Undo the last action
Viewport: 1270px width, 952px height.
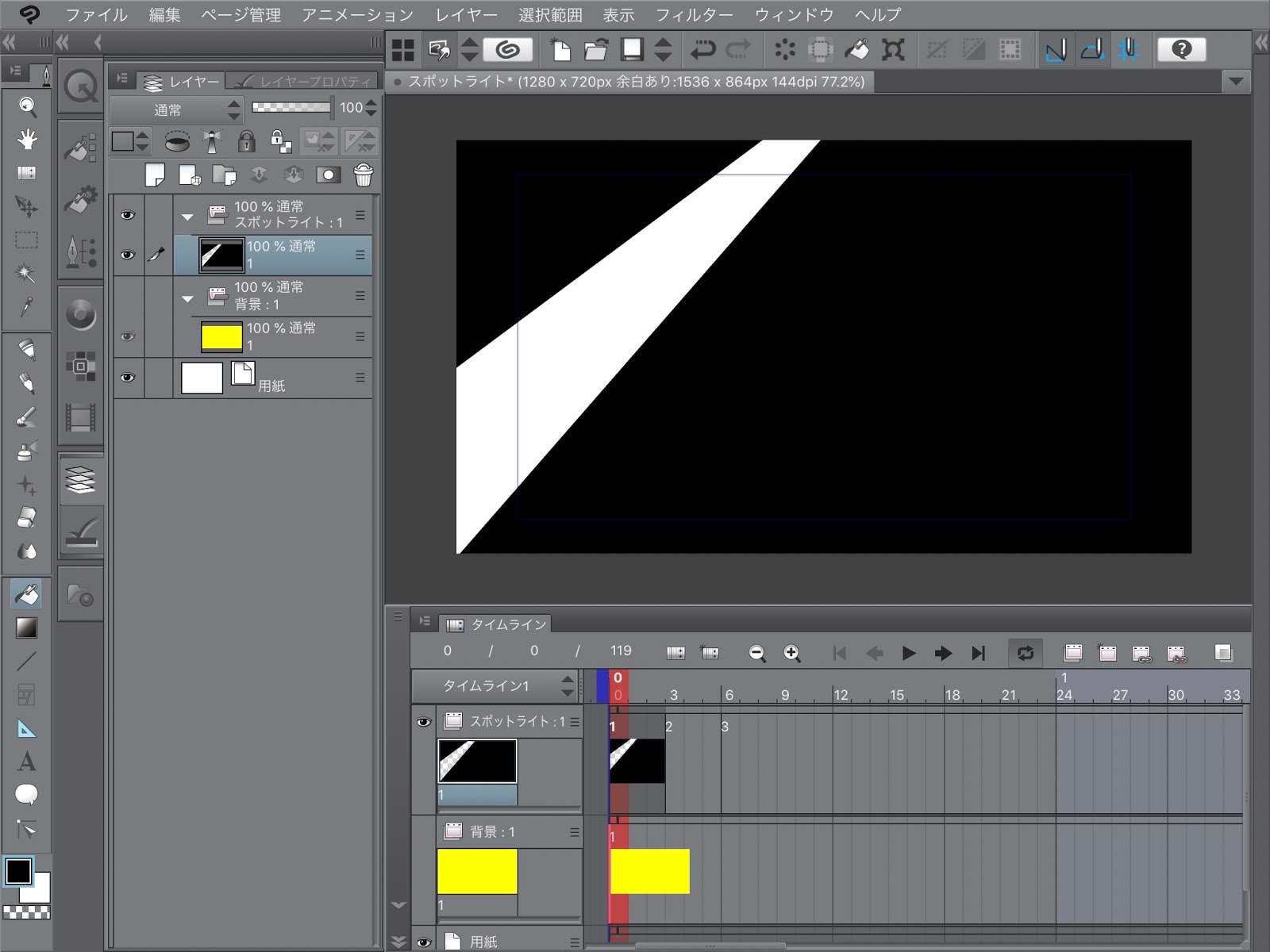click(x=702, y=50)
